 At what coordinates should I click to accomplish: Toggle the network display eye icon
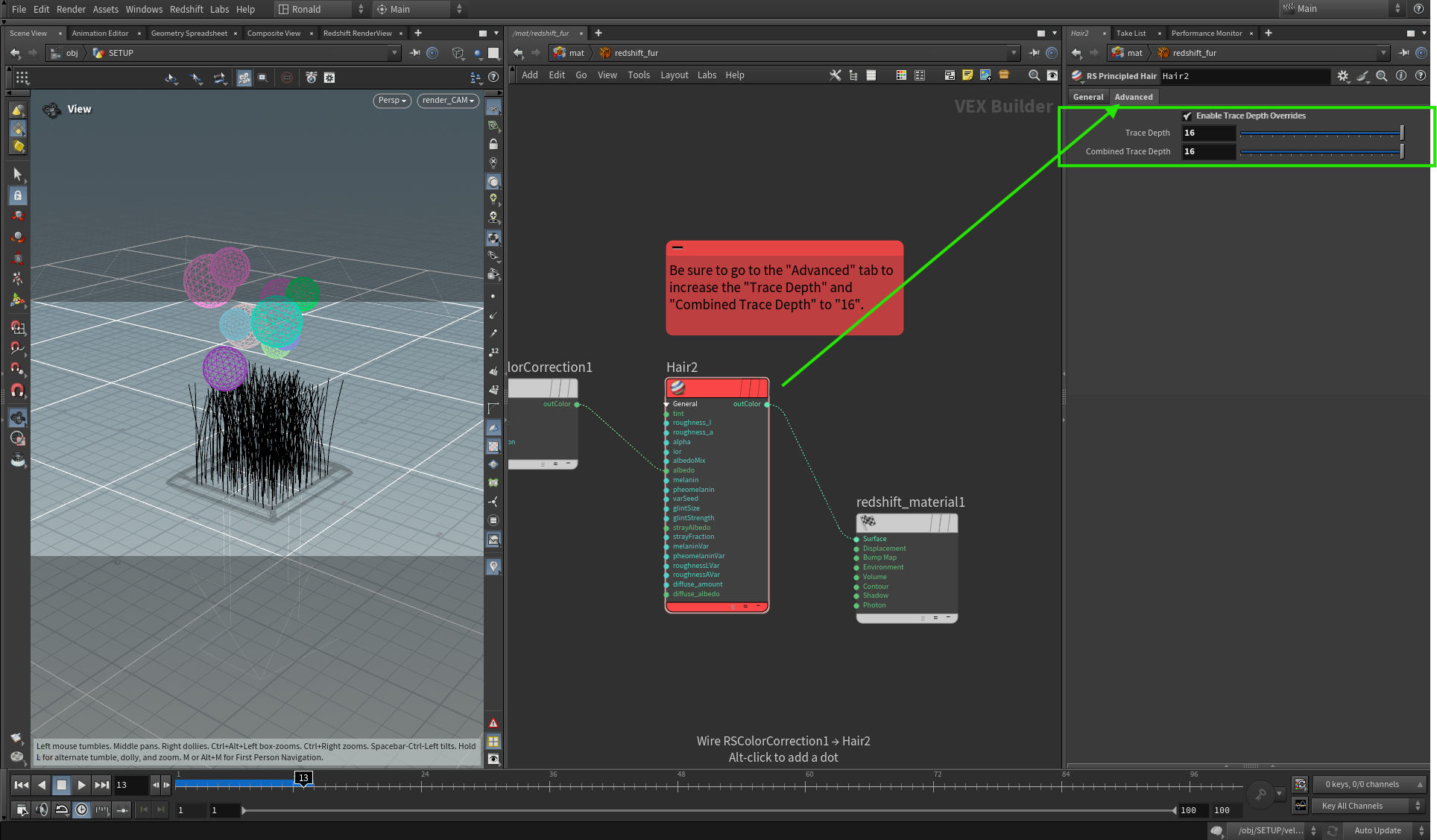[x=1052, y=75]
